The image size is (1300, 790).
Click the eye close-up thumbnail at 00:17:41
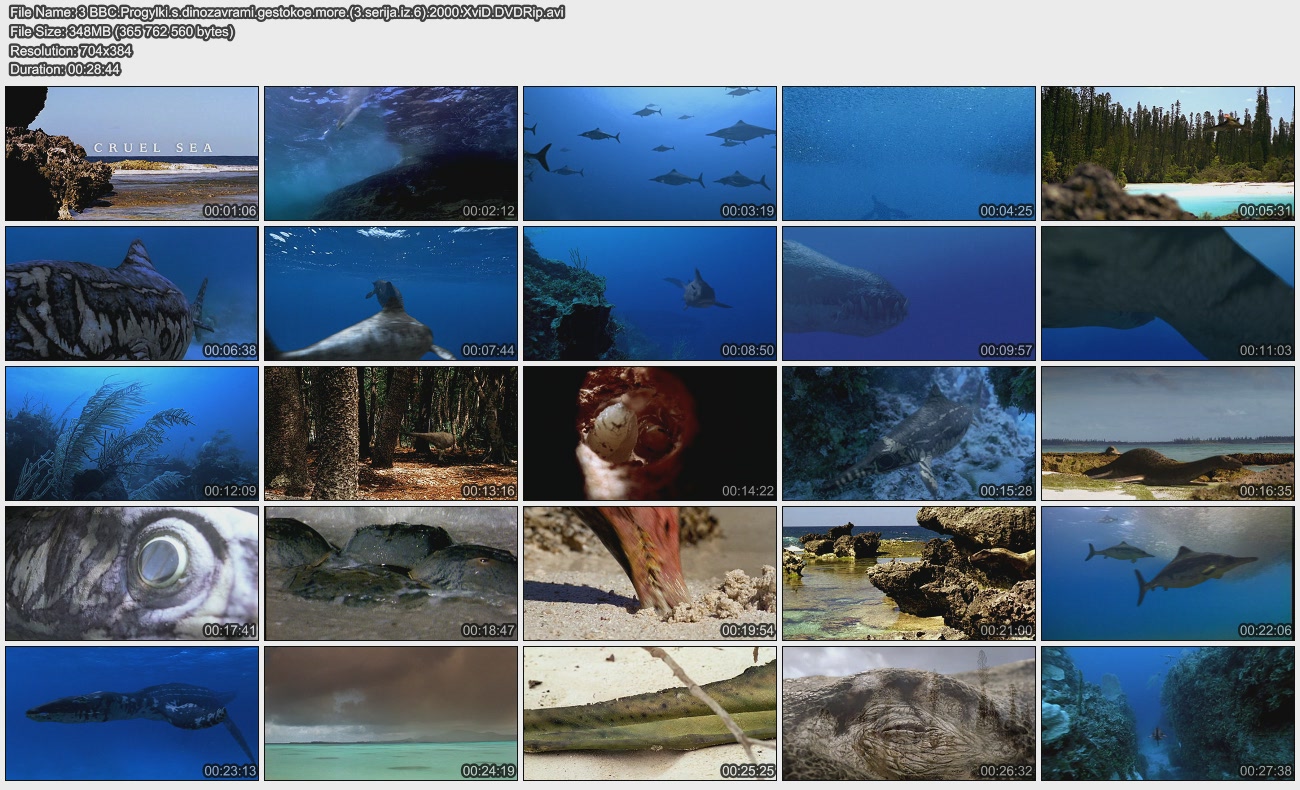[x=132, y=573]
